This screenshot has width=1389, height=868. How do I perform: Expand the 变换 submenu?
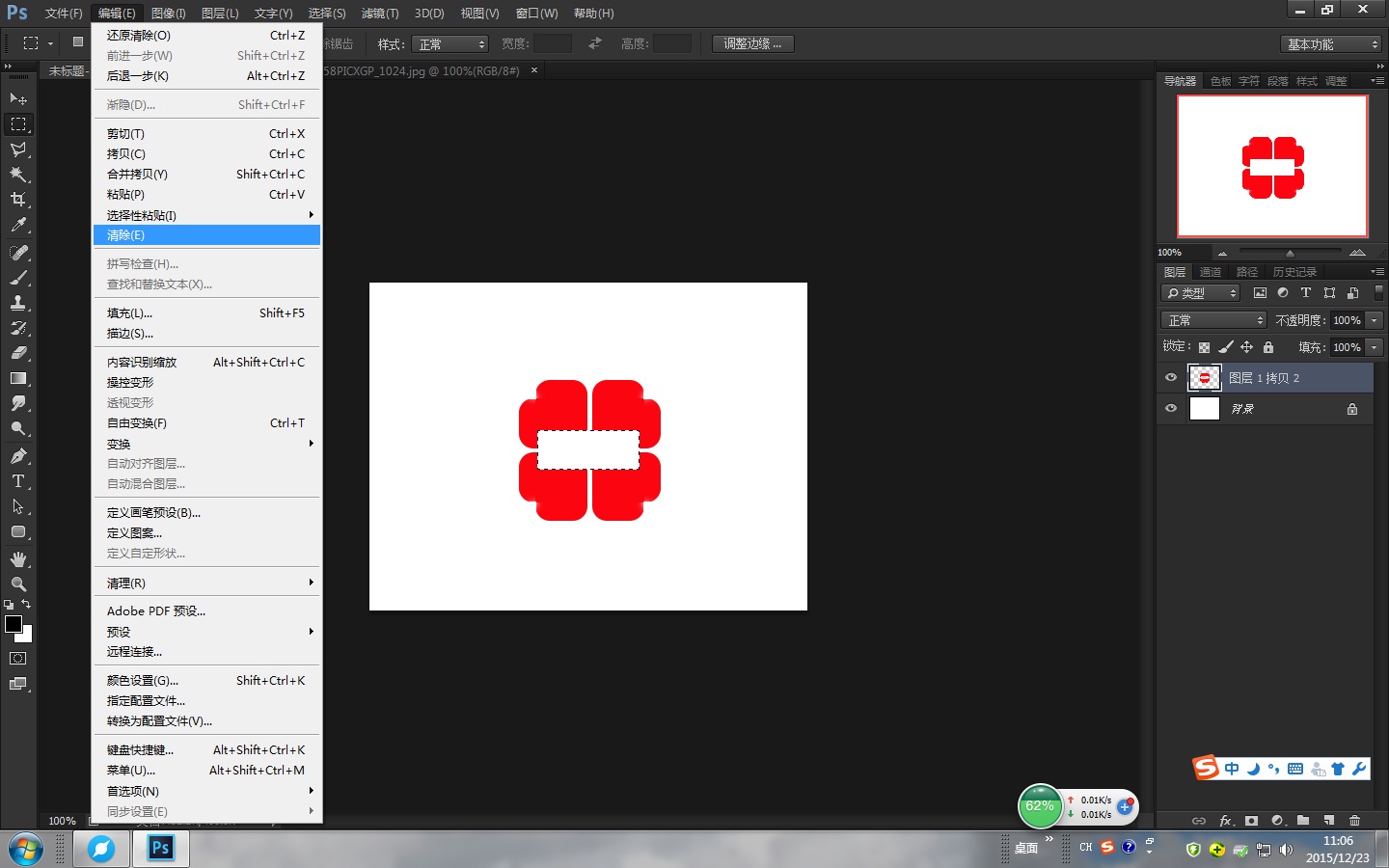pos(207,444)
